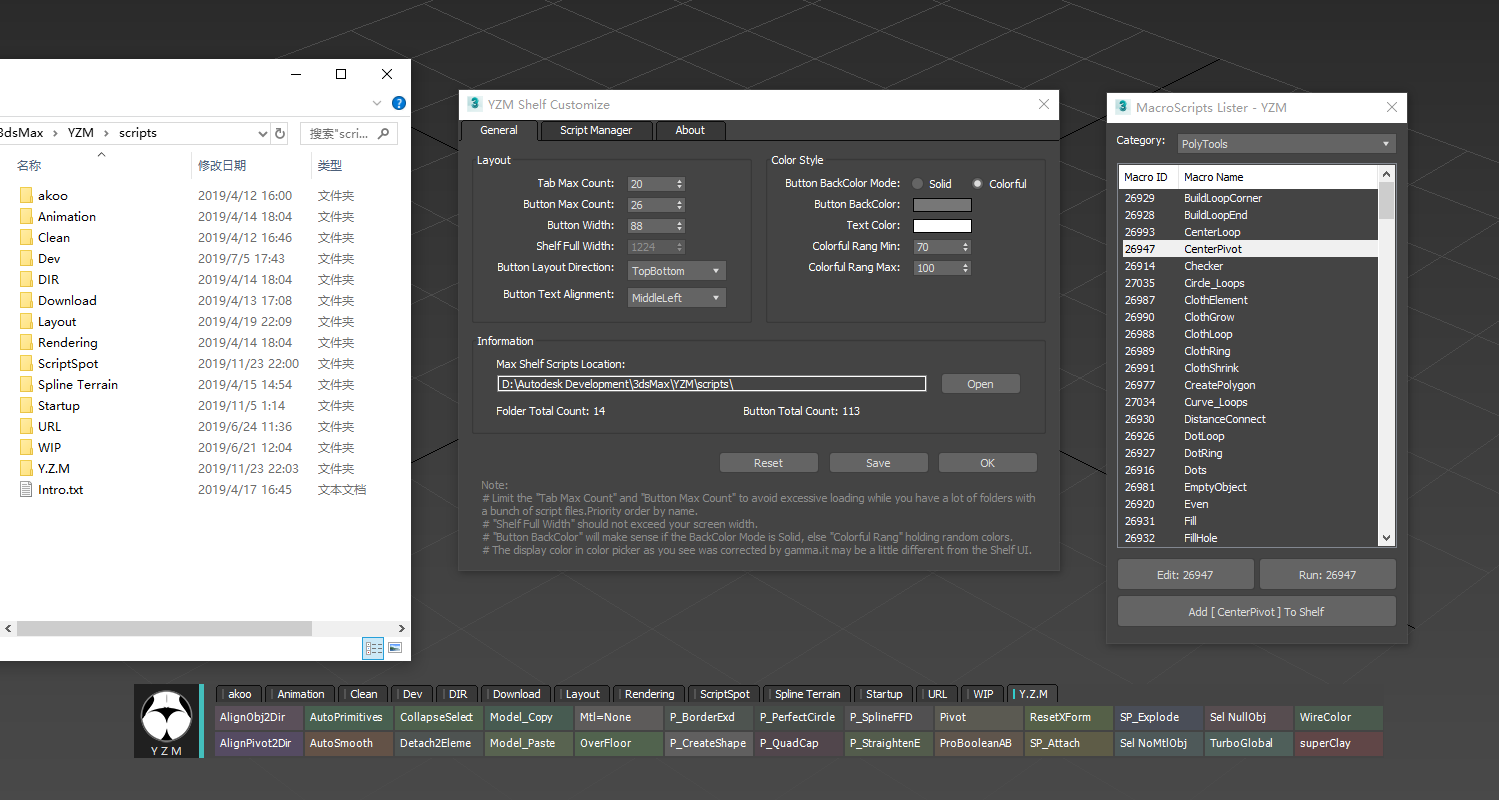Run the ResetXForm shelf button
This screenshot has height=800, width=1499.
point(1068,717)
